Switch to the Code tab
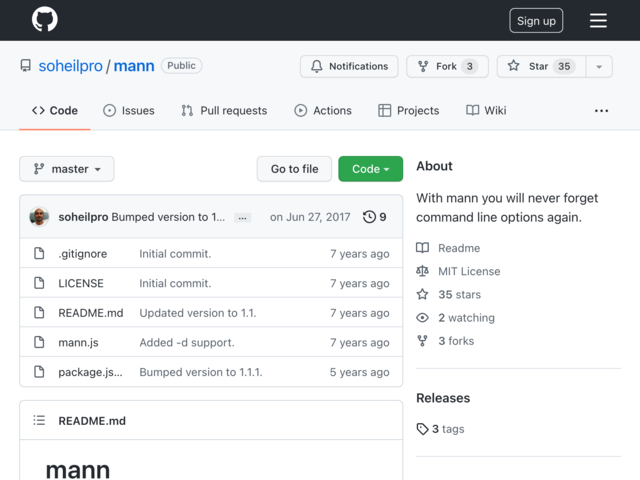 point(55,110)
